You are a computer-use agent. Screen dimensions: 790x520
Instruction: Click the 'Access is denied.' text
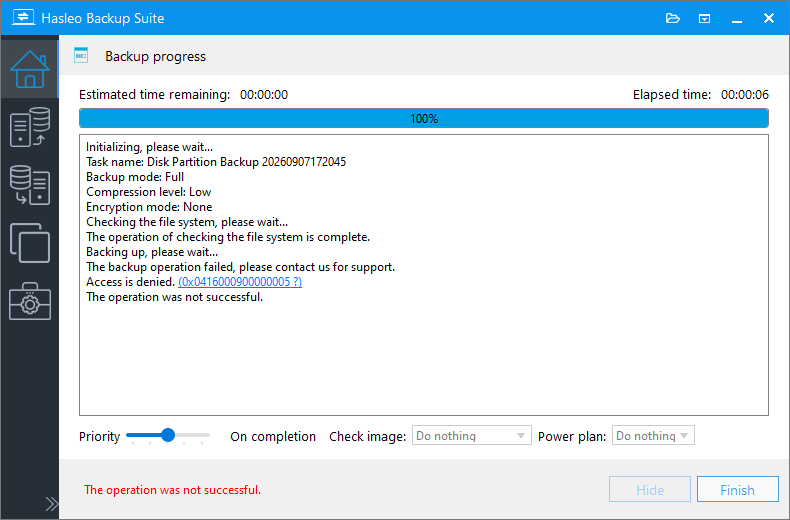tap(130, 282)
